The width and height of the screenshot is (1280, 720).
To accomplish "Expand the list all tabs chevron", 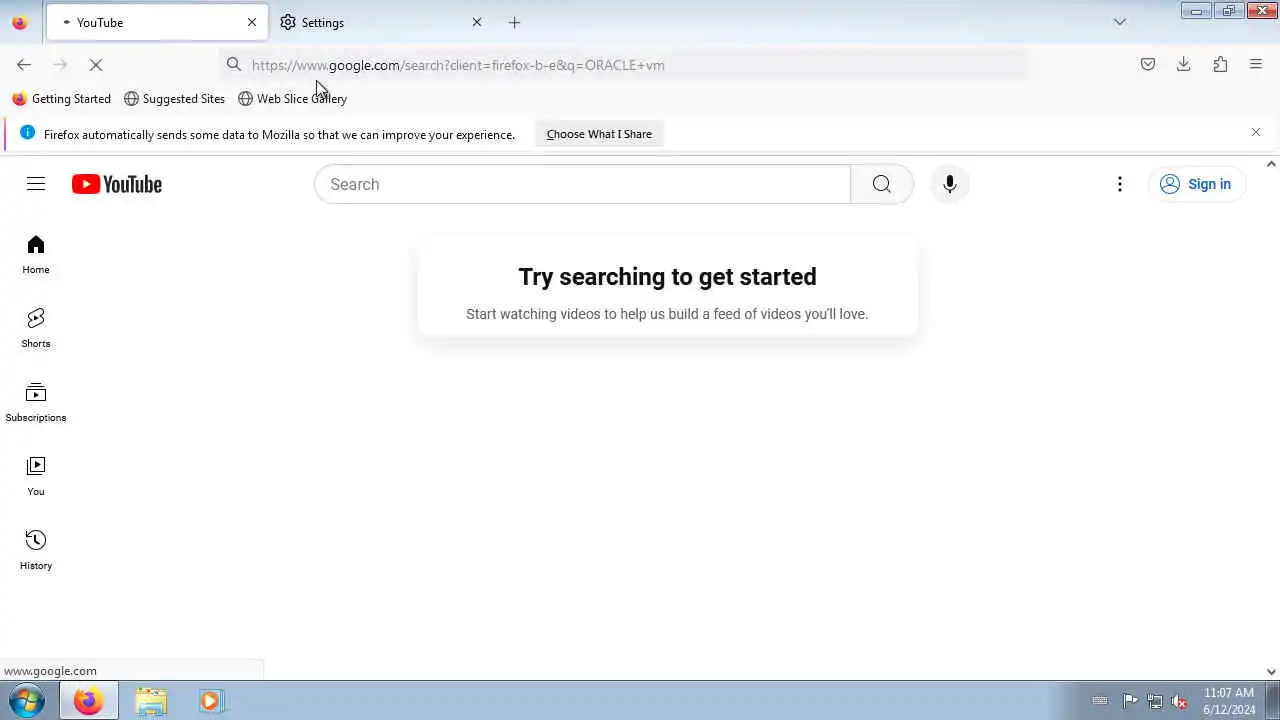I will pos(1120,22).
